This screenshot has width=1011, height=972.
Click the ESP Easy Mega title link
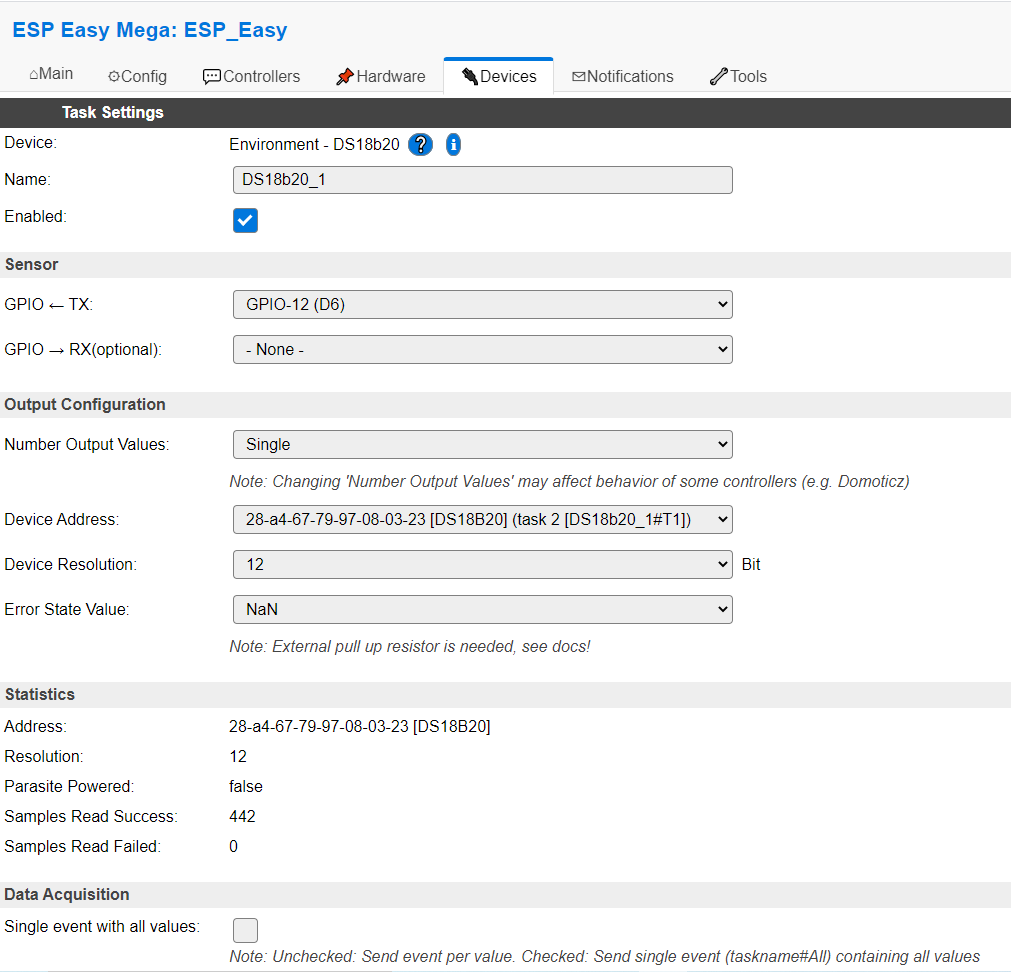tap(150, 30)
